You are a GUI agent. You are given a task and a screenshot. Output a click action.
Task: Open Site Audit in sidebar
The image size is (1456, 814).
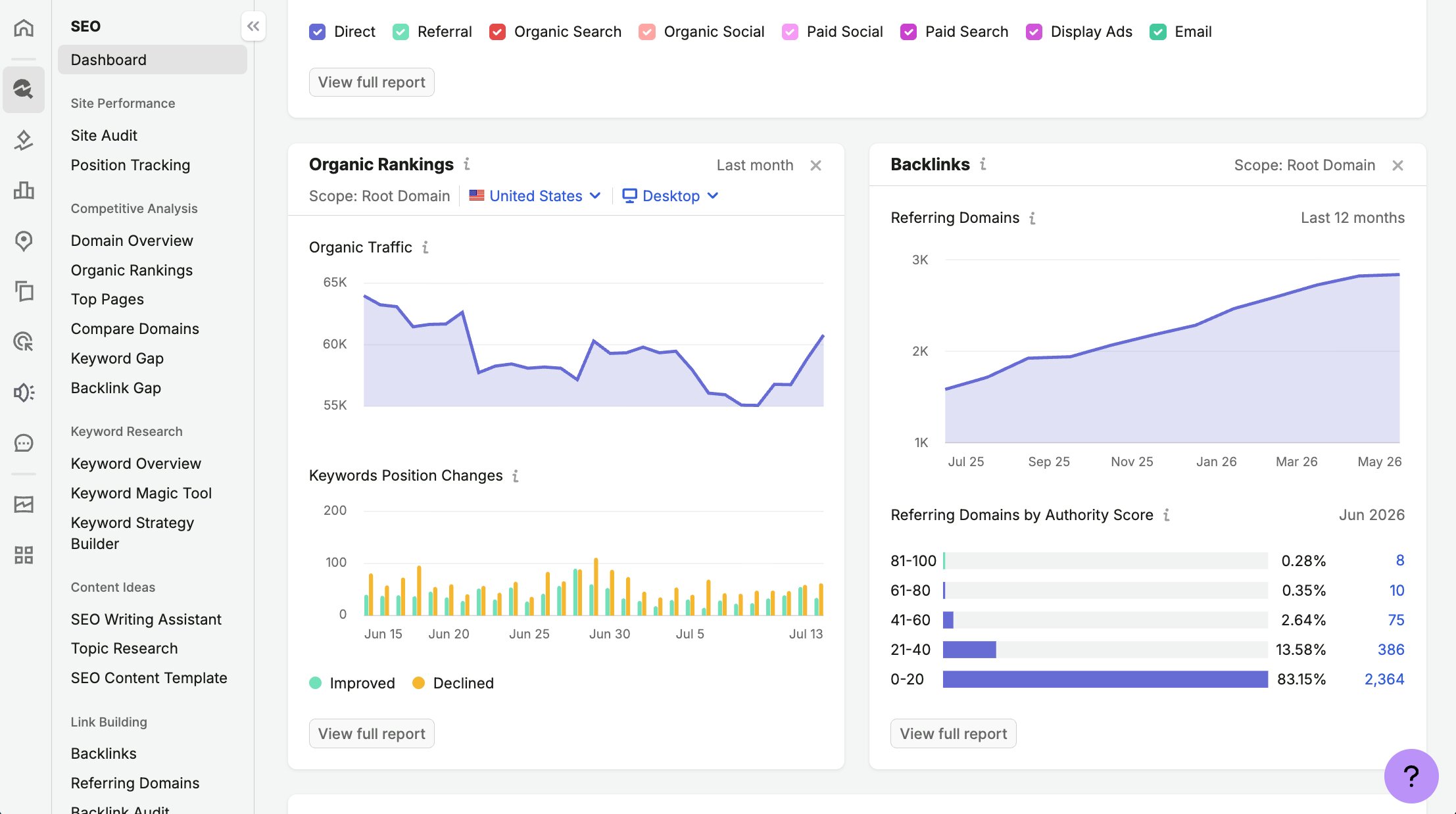coord(104,135)
